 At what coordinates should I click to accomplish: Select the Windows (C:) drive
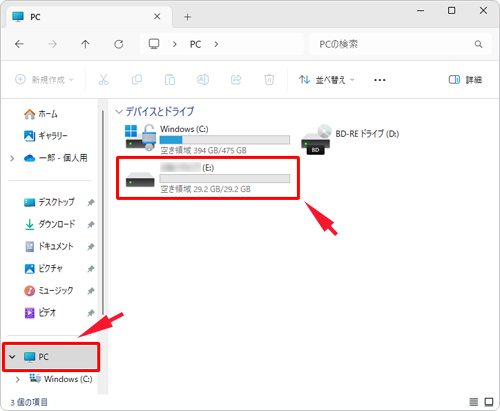(x=207, y=139)
